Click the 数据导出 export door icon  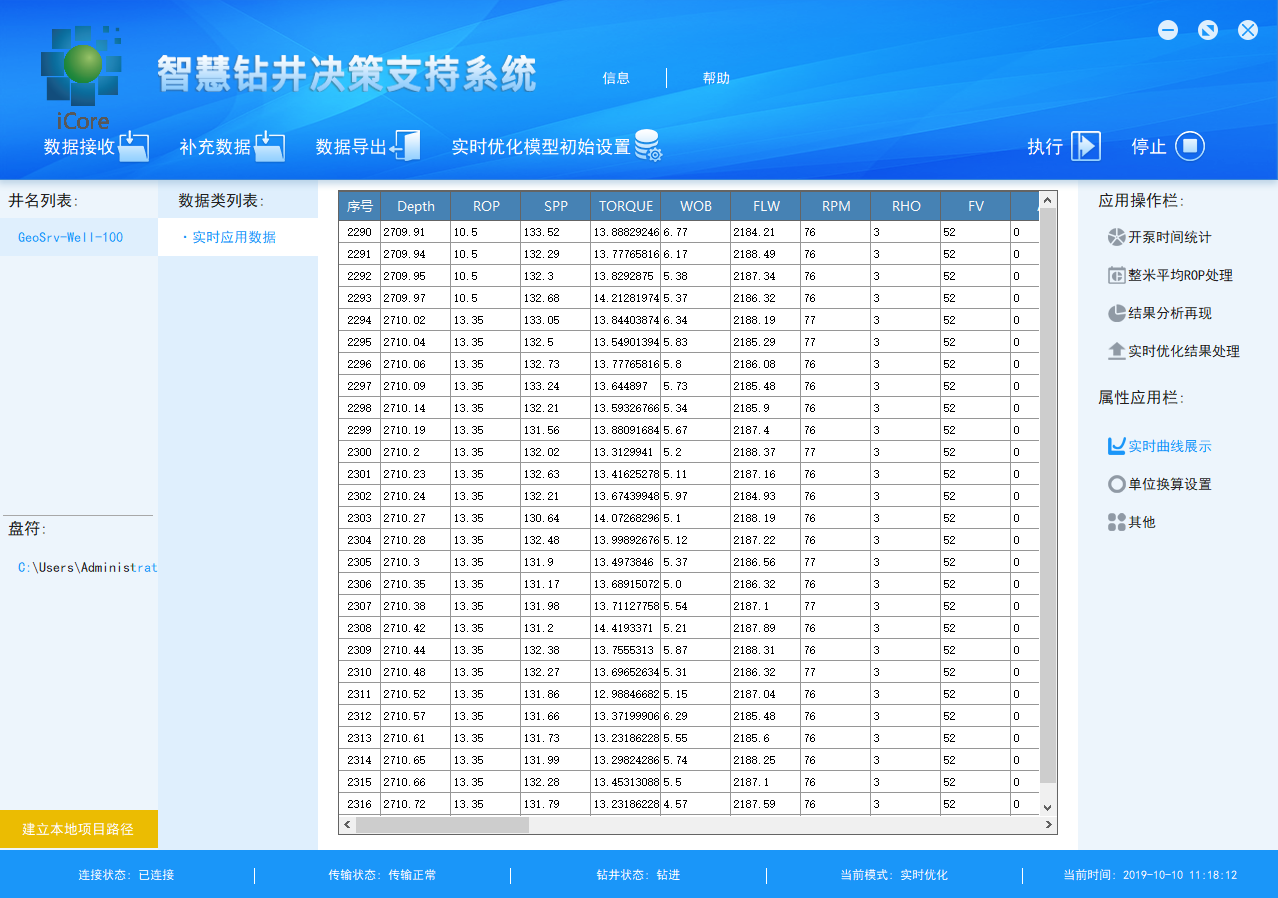coord(406,146)
